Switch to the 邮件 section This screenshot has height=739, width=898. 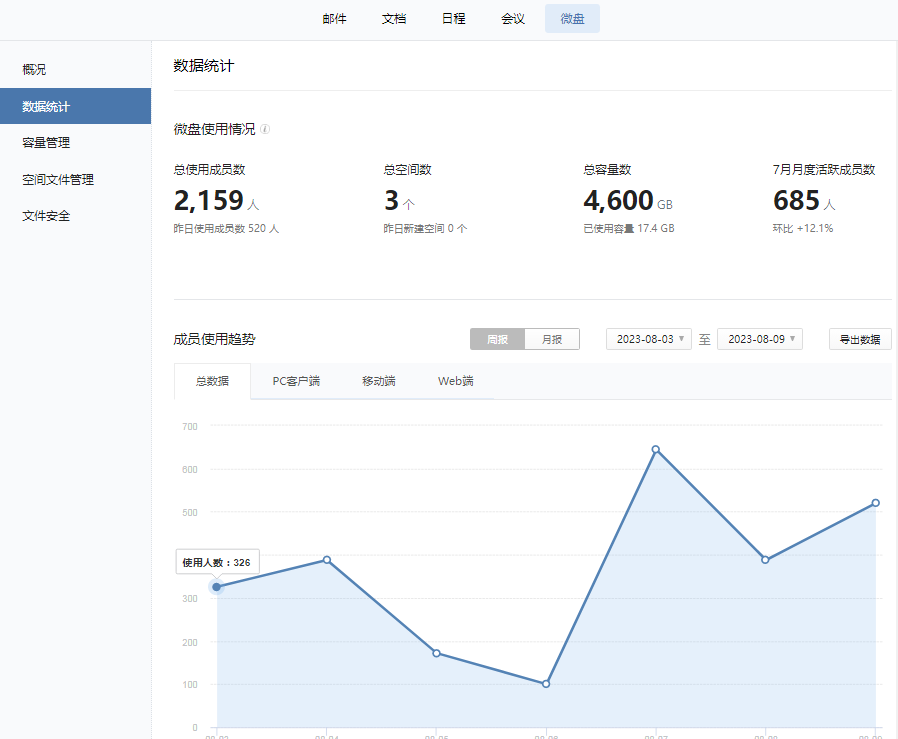334,18
